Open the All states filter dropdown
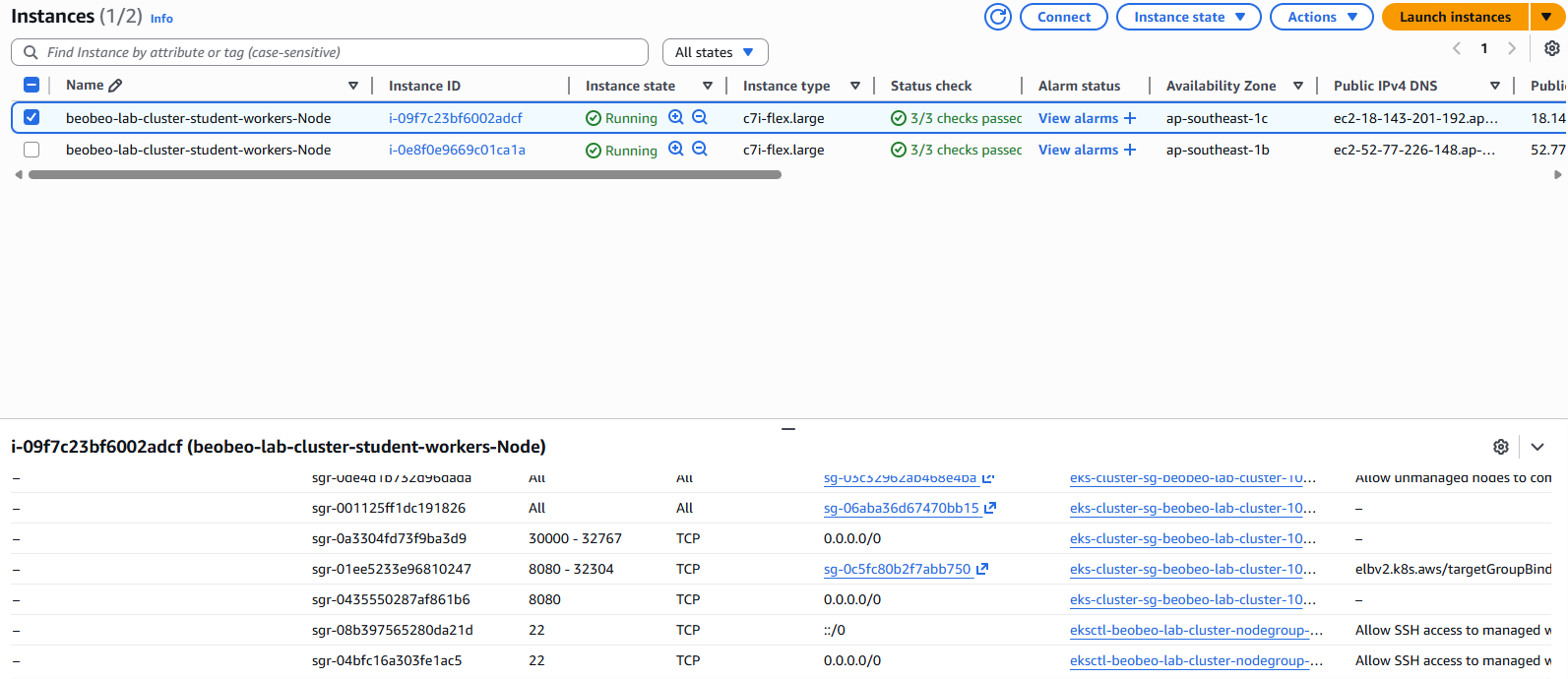Screen dimensions: 1568x679 click(x=715, y=52)
